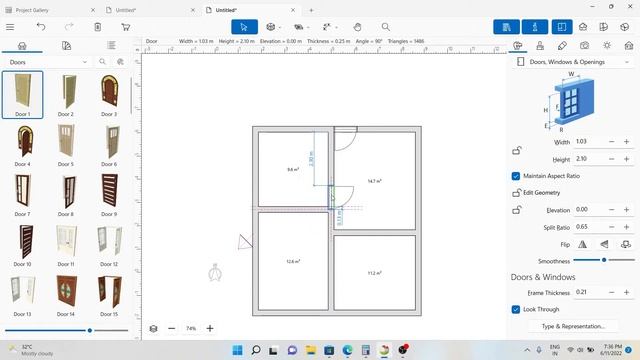Switch to 3D house view
This screenshot has width=640, height=360.
(x=583, y=27)
